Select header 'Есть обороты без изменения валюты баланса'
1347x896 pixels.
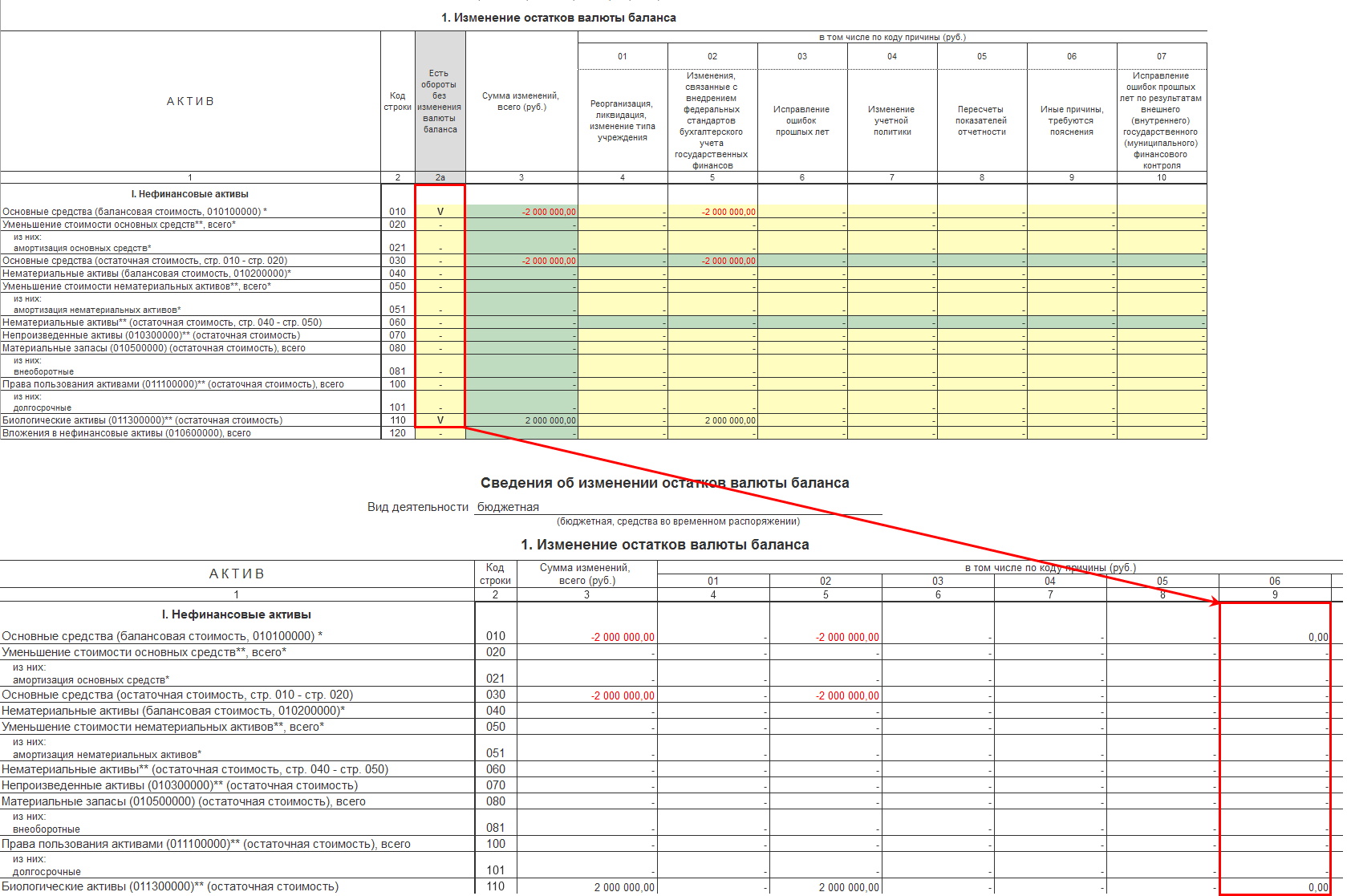(x=440, y=101)
